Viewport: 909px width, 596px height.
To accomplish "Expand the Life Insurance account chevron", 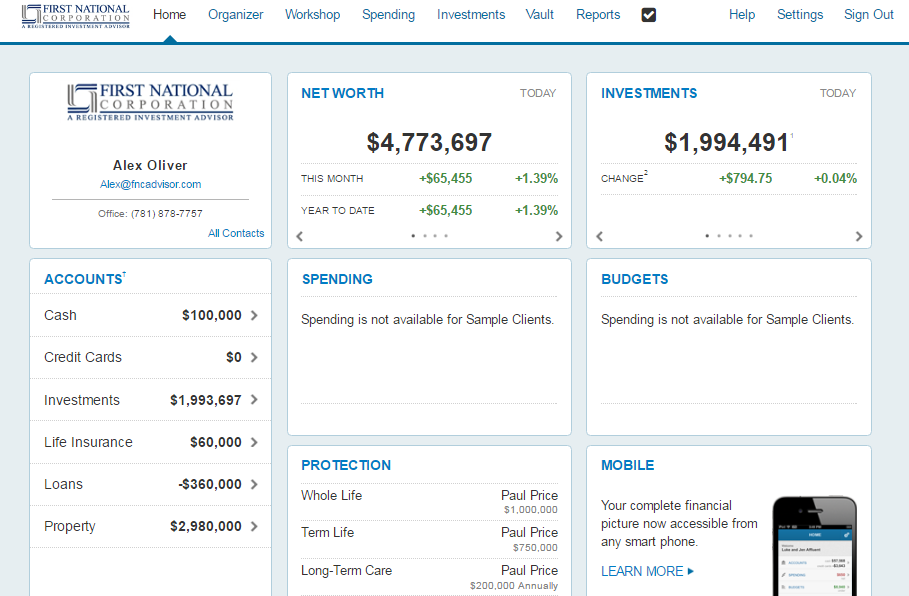I will (x=254, y=442).
